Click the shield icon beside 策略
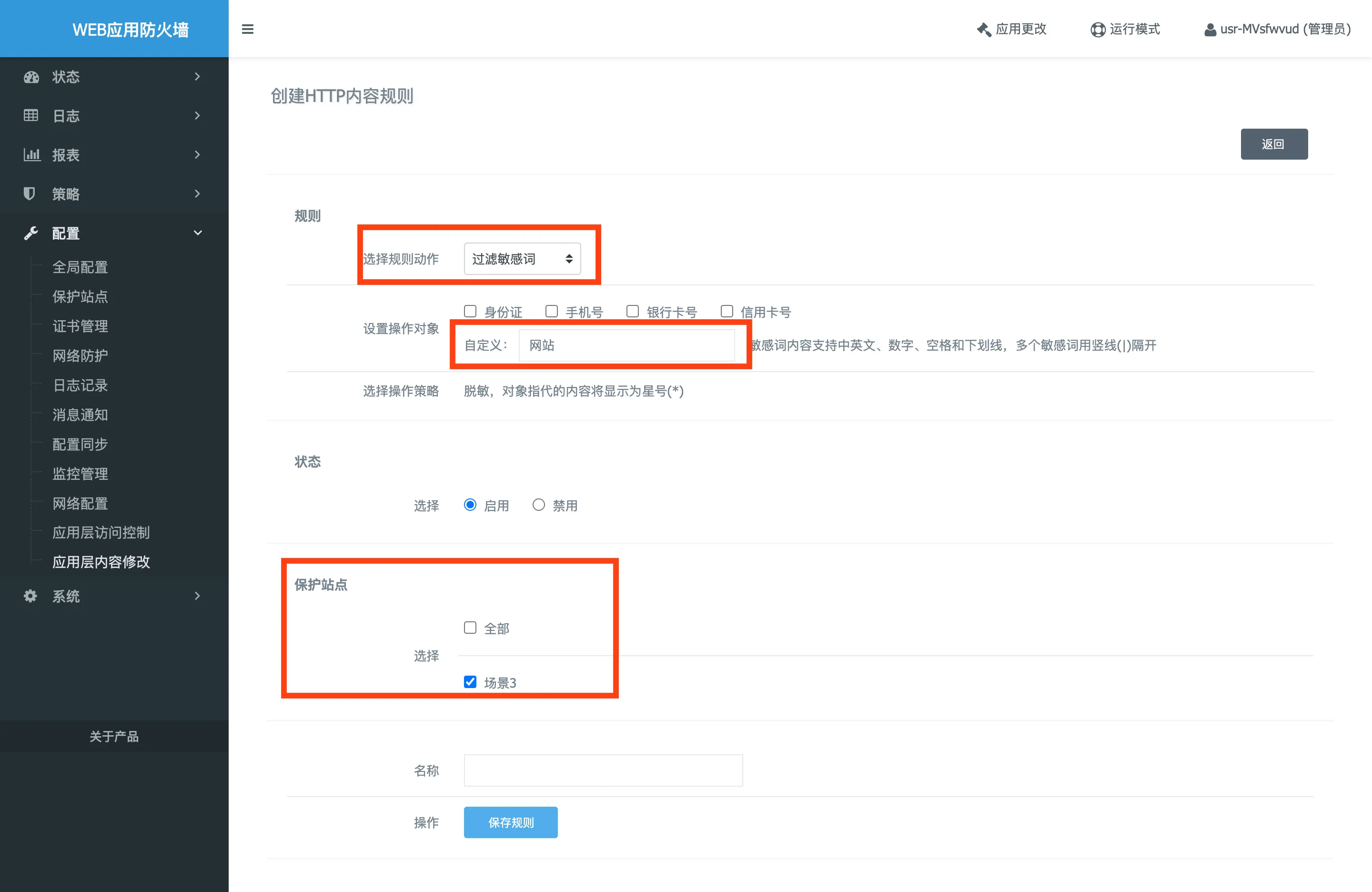 click(x=29, y=193)
